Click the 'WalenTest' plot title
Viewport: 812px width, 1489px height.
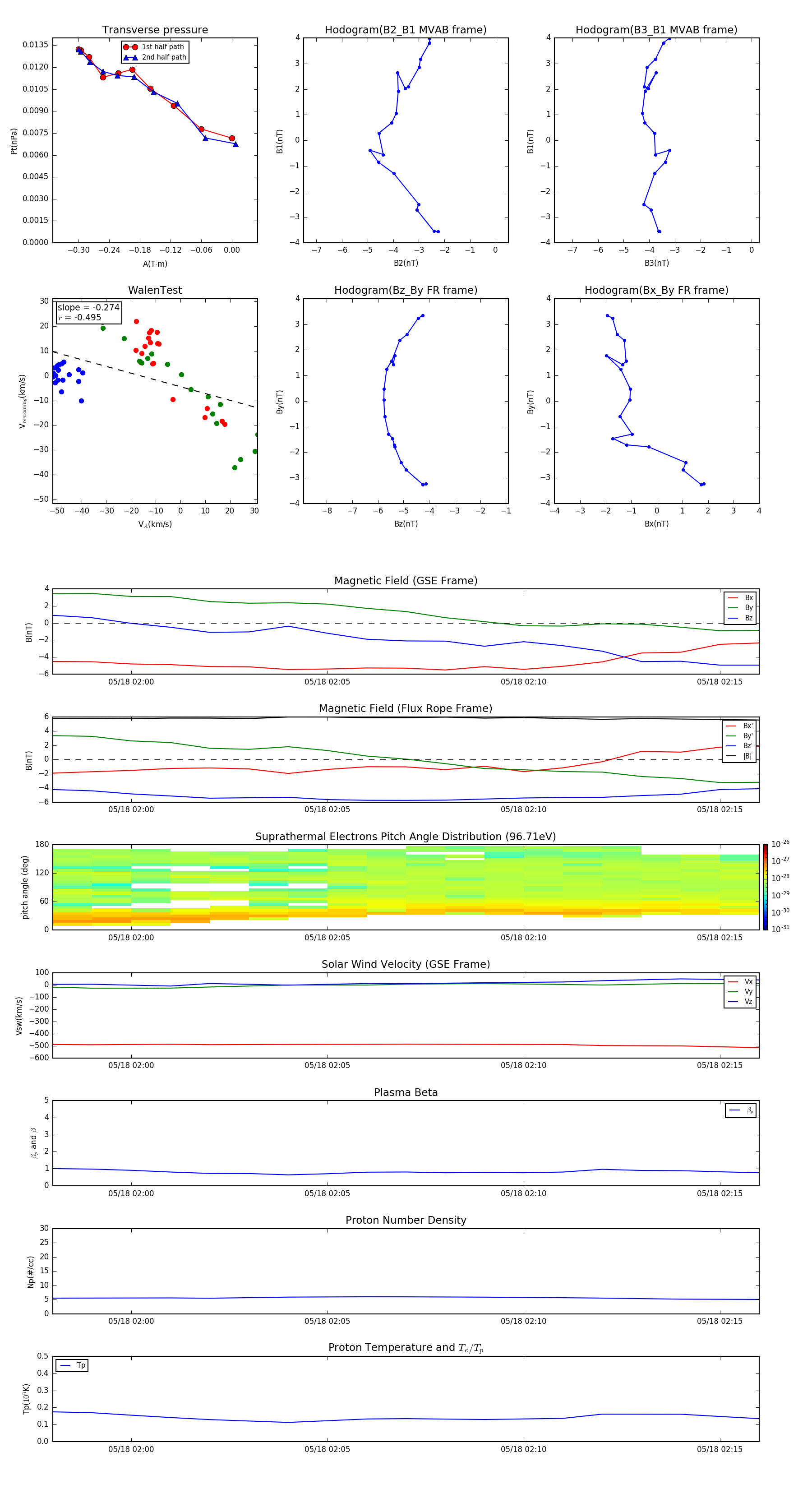(x=155, y=290)
